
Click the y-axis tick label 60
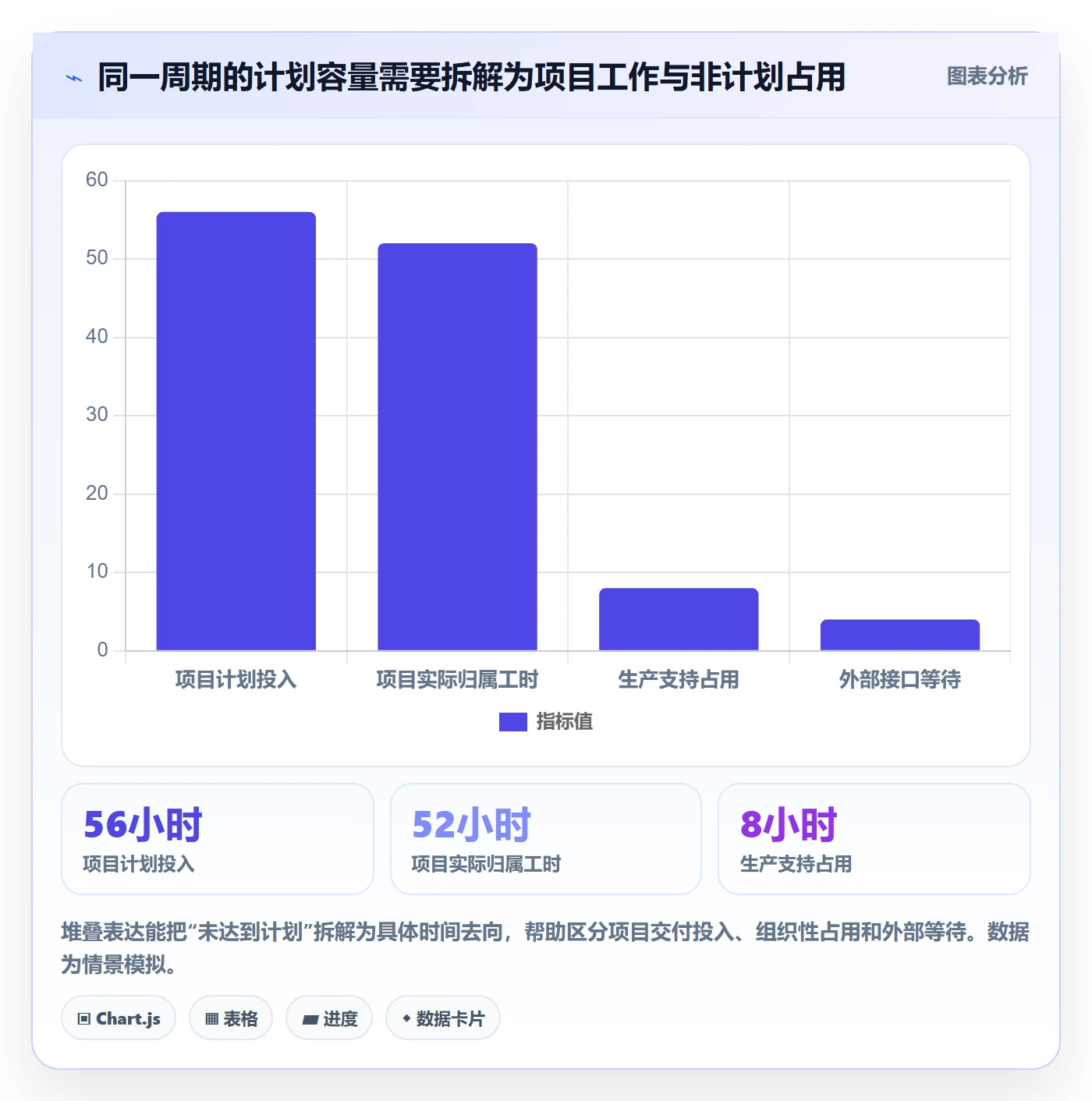(97, 180)
